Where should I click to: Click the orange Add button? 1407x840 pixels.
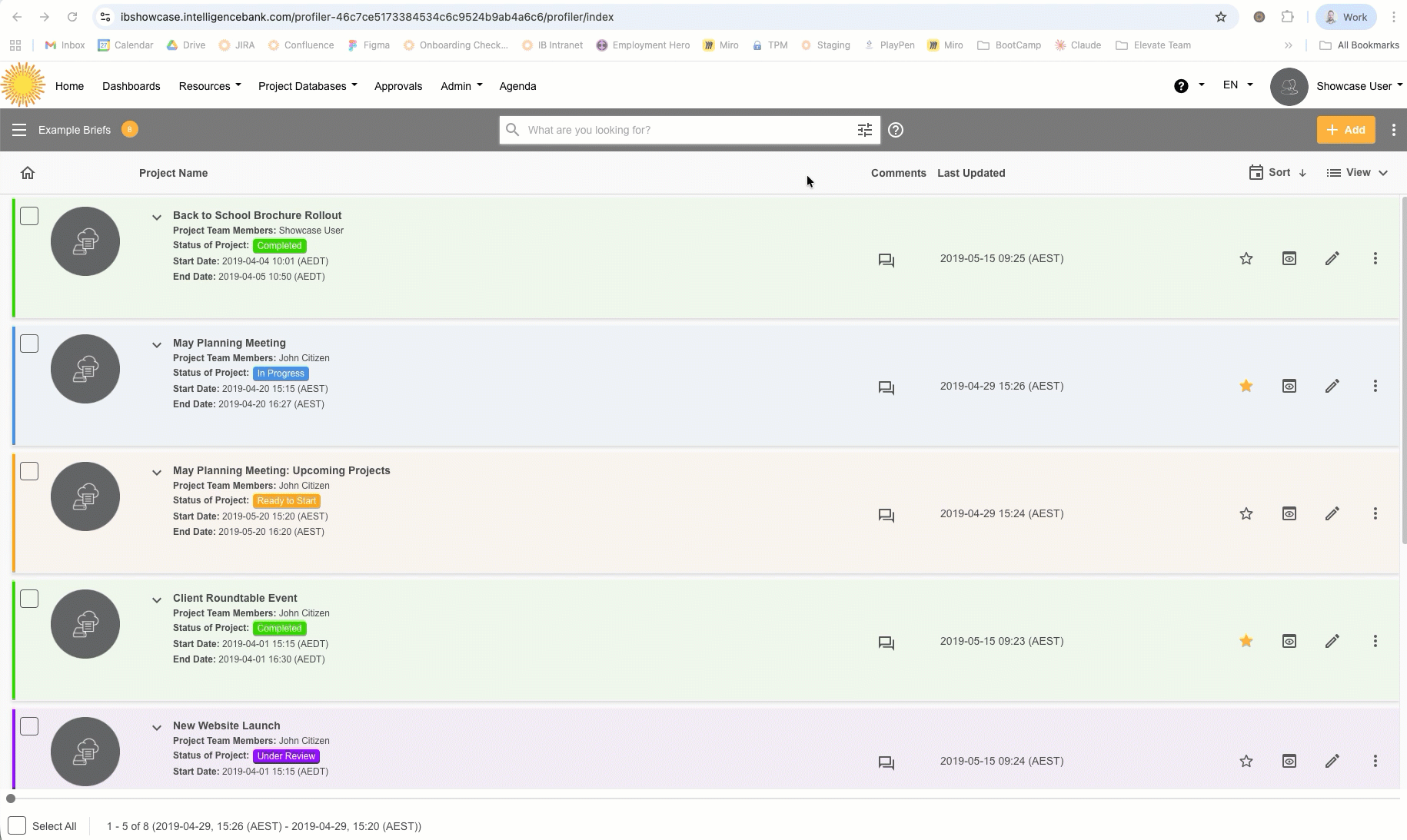1345,130
